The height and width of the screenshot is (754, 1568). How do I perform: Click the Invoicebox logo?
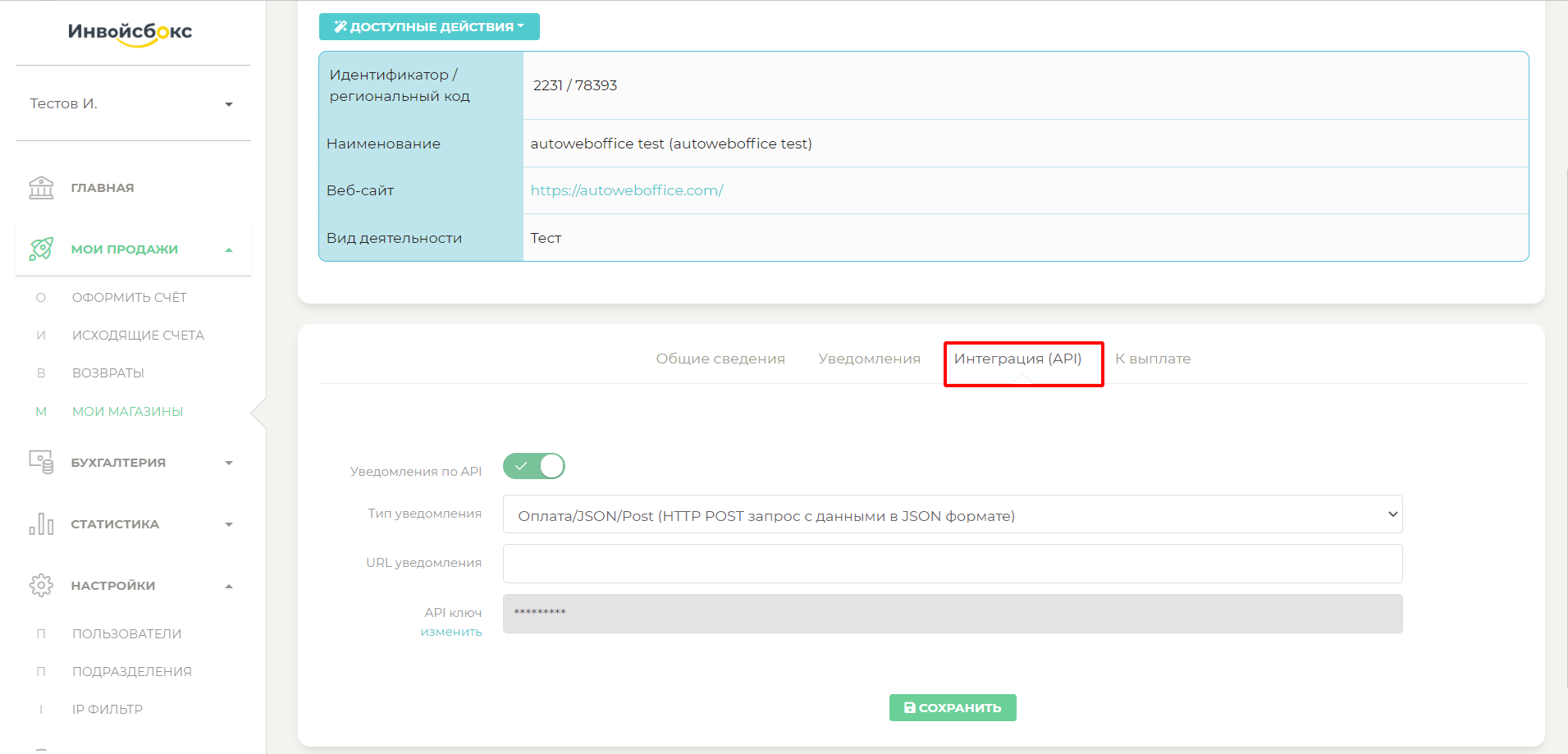130,33
